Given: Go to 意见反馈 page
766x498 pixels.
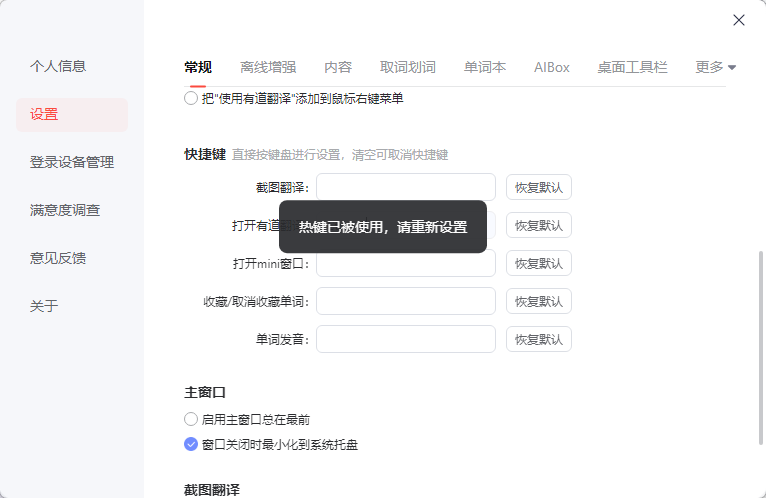Looking at the screenshot, I should click(58, 258).
